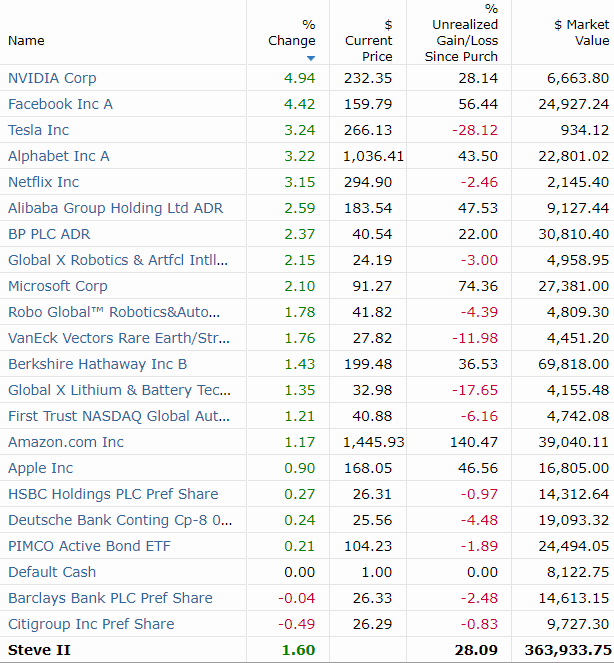The width and height of the screenshot is (614, 663).
Task: Open Microsoft Corp link
Action: click(x=58, y=286)
